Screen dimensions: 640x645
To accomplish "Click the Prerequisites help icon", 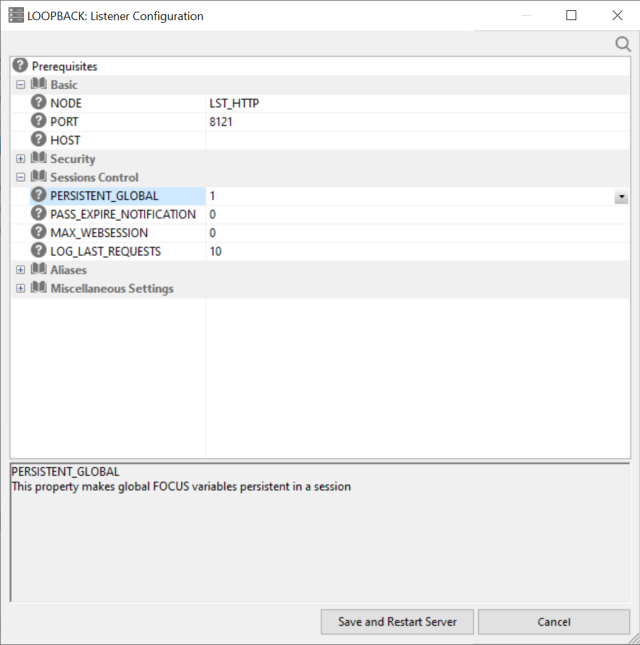I will point(20,66).
